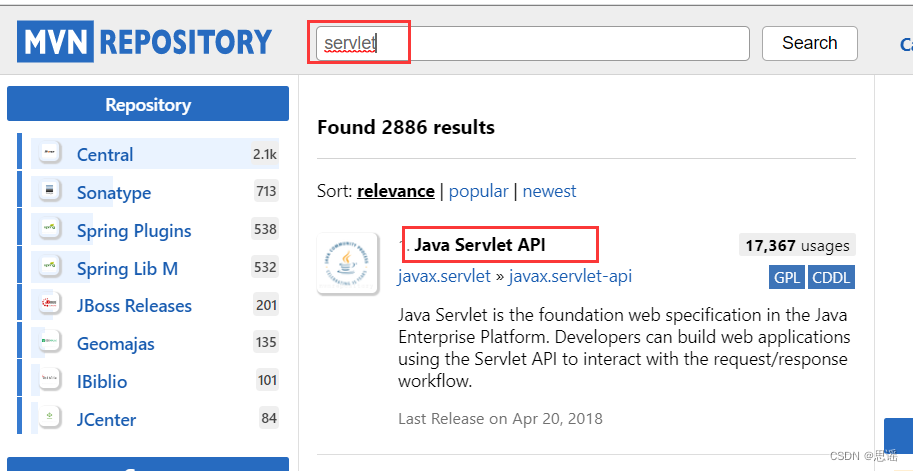Click the Sonatype repository icon

tap(49, 191)
